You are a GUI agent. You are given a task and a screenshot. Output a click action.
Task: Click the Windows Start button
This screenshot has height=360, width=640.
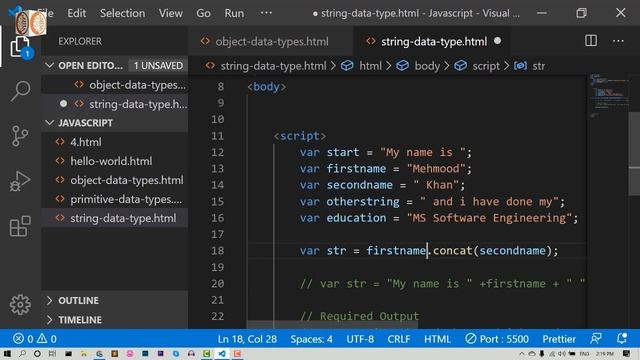7,353
